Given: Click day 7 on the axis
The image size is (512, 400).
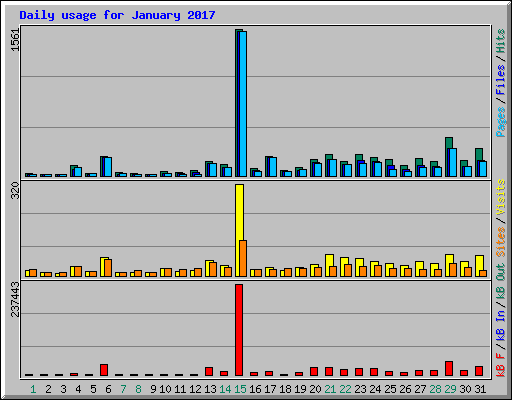Looking at the screenshot, I should [123, 389].
